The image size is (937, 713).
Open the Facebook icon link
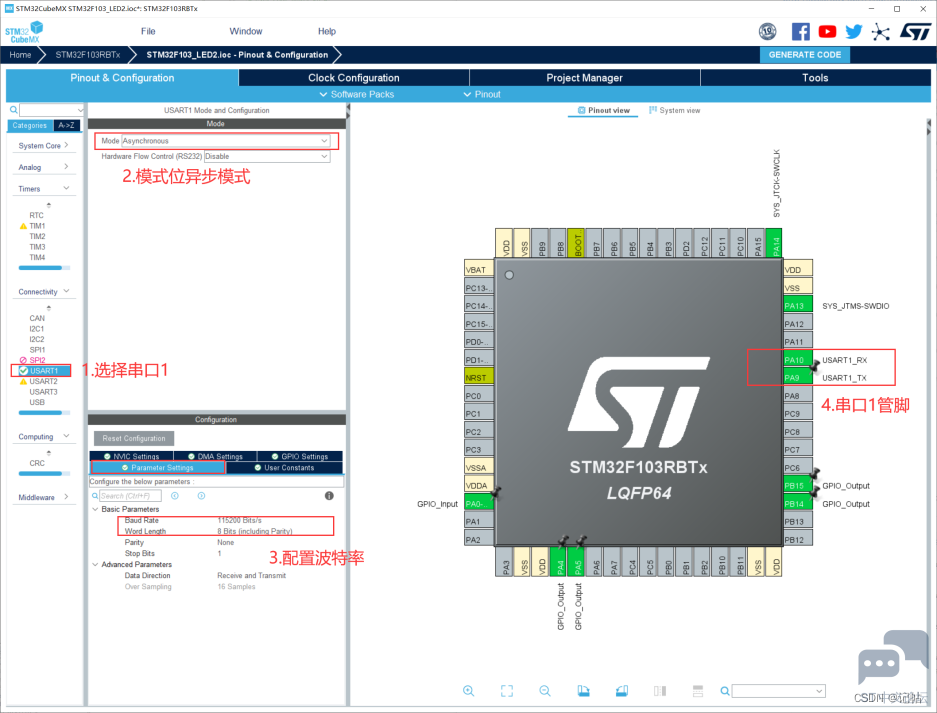click(800, 32)
